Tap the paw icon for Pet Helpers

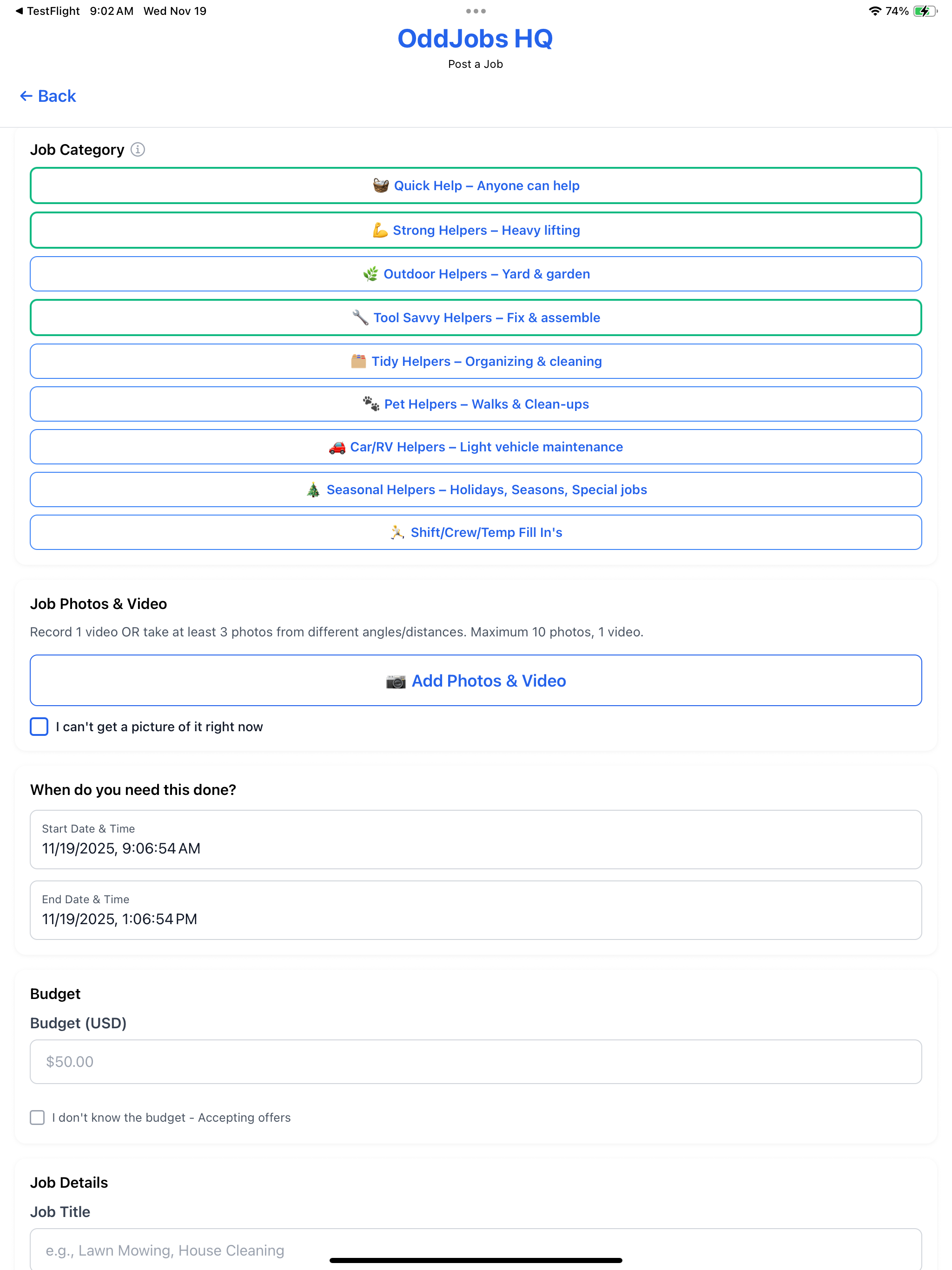371,404
